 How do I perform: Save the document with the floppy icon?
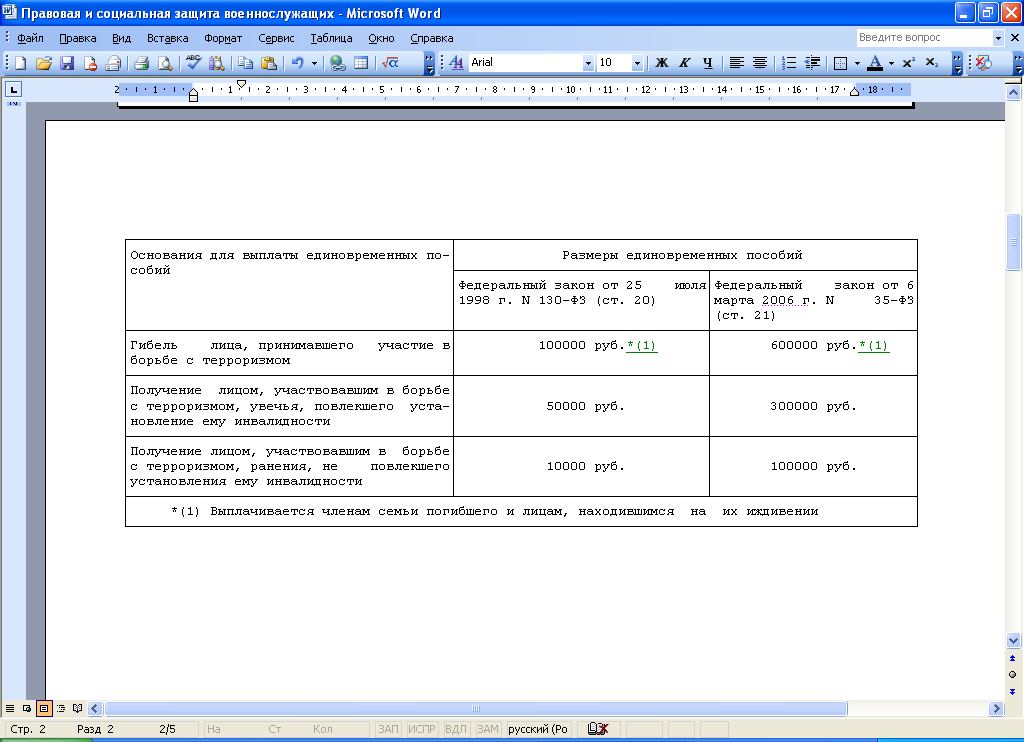[x=67, y=63]
